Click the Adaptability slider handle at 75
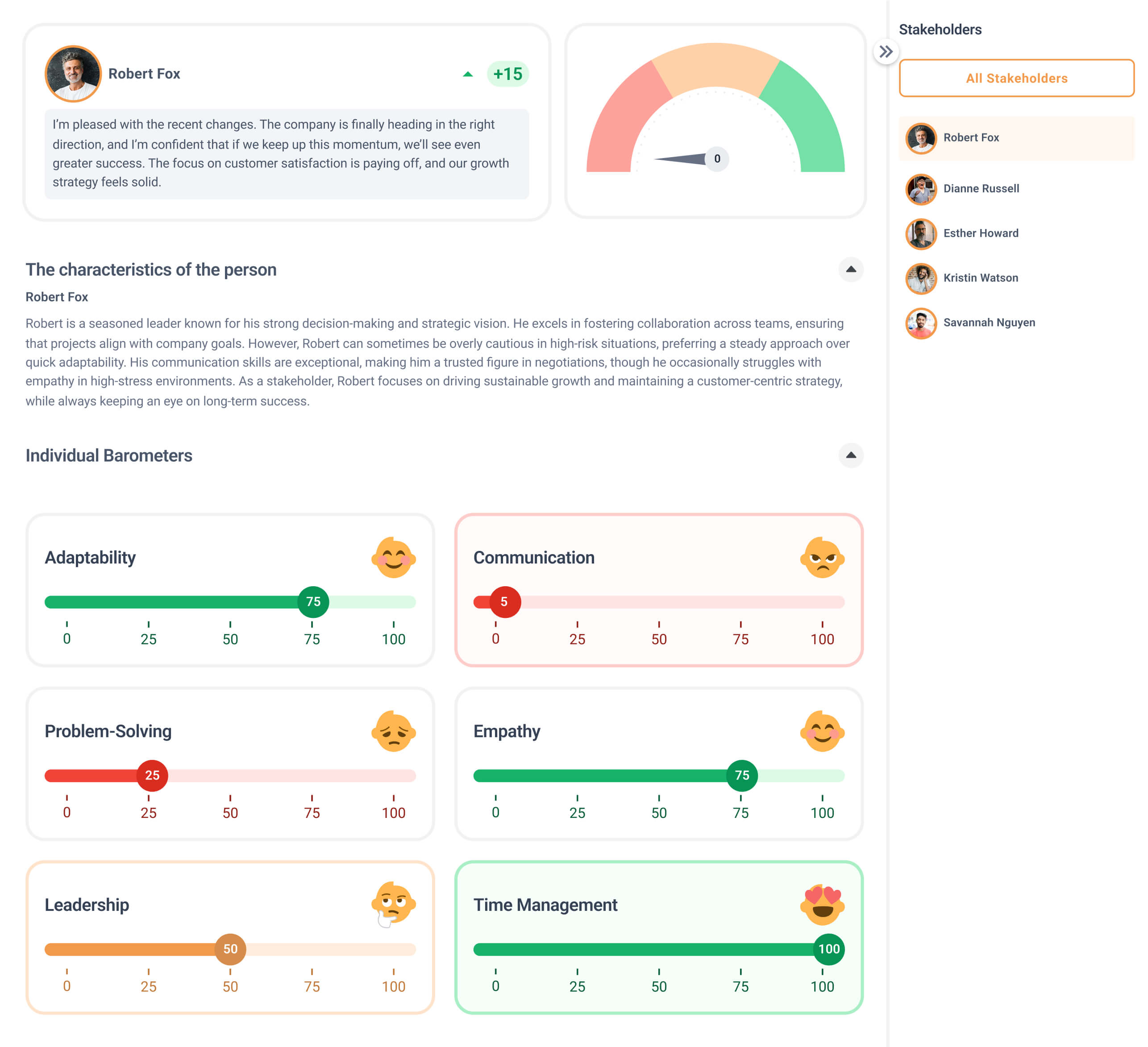Image resolution: width=1148 pixels, height=1047 pixels. (313, 602)
